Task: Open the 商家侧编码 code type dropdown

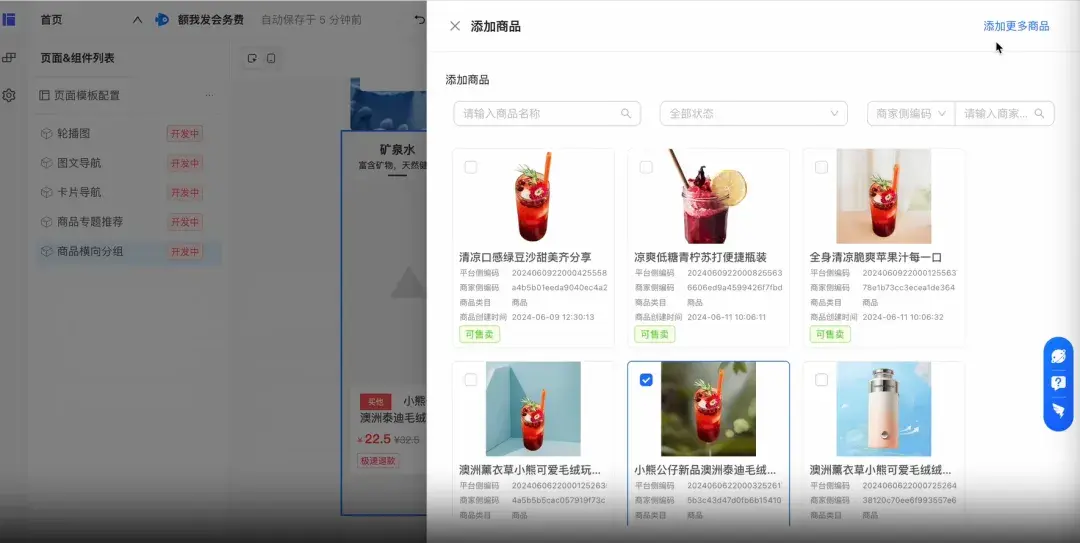Action: tap(911, 113)
